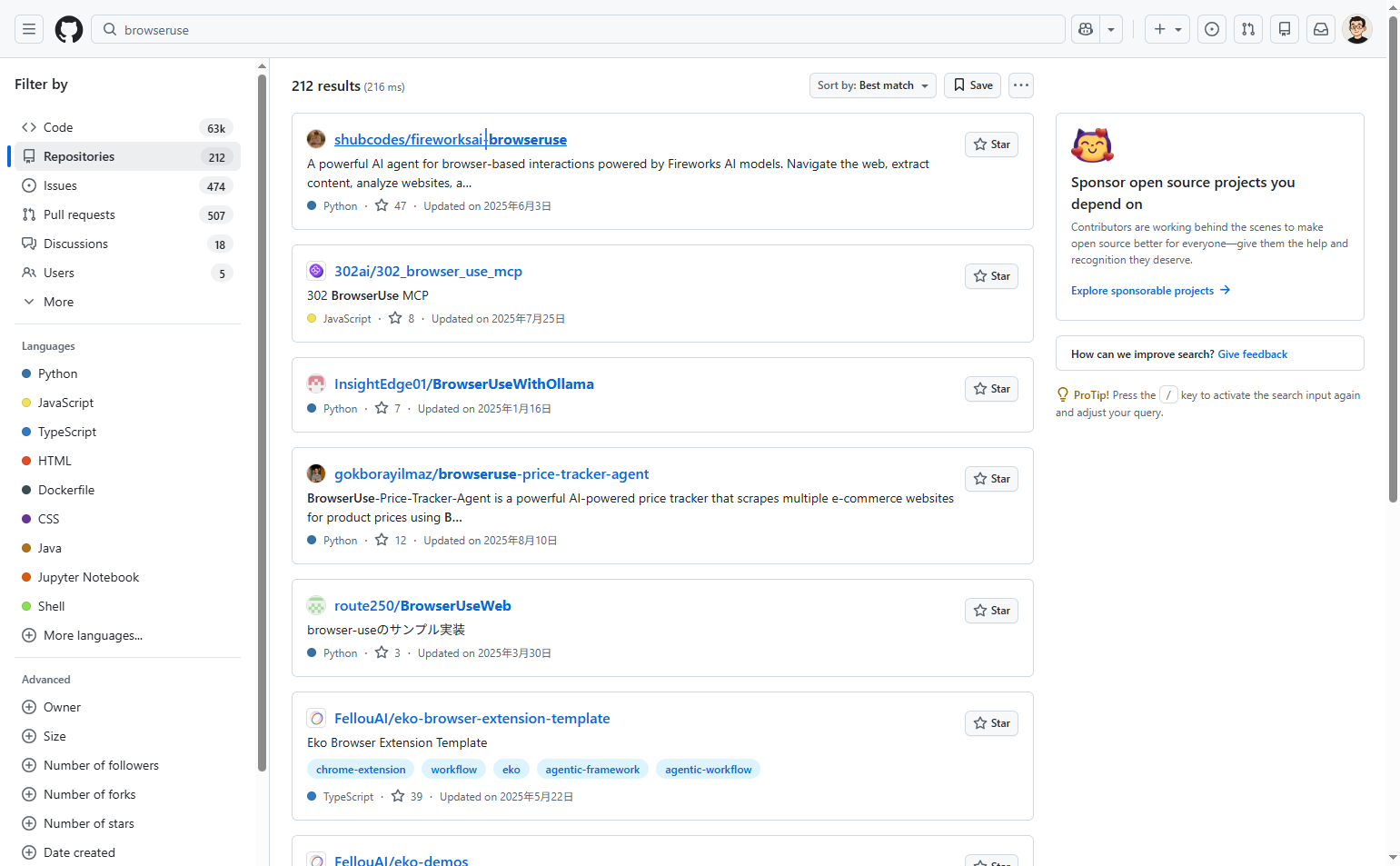The width and height of the screenshot is (1400, 866).
Task: Expand the Copilot dropdown arrow in header
Action: tap(1111, 29)
